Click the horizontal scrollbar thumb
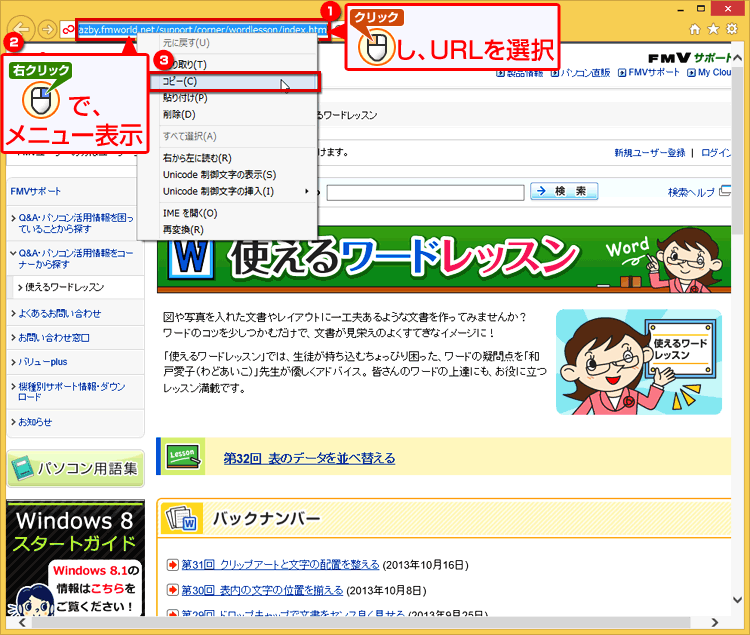This screenshot has height=635, width=750. point(361,623)
